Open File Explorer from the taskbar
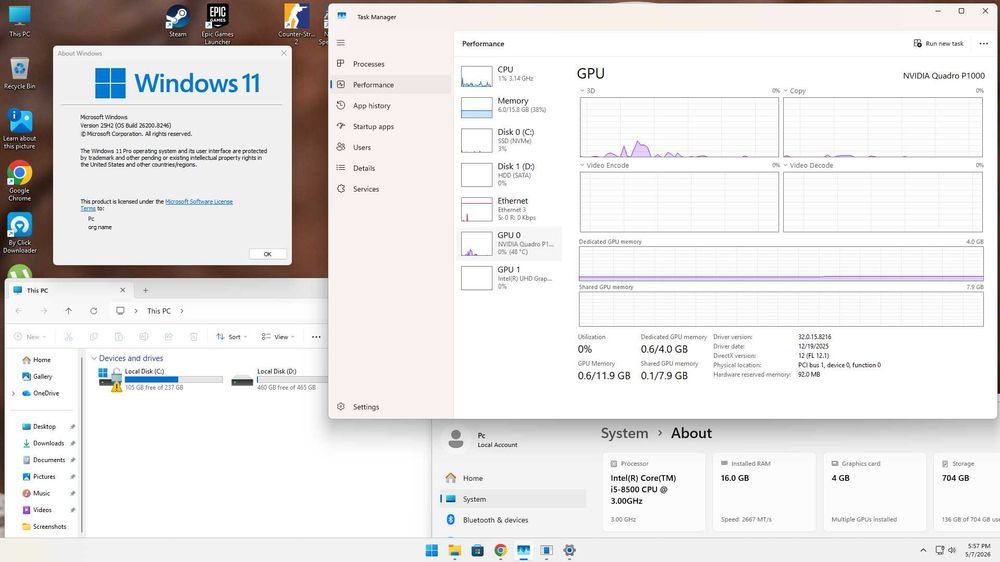The width and height of the screenshot is (1000, 562). (x=455, y=550)
